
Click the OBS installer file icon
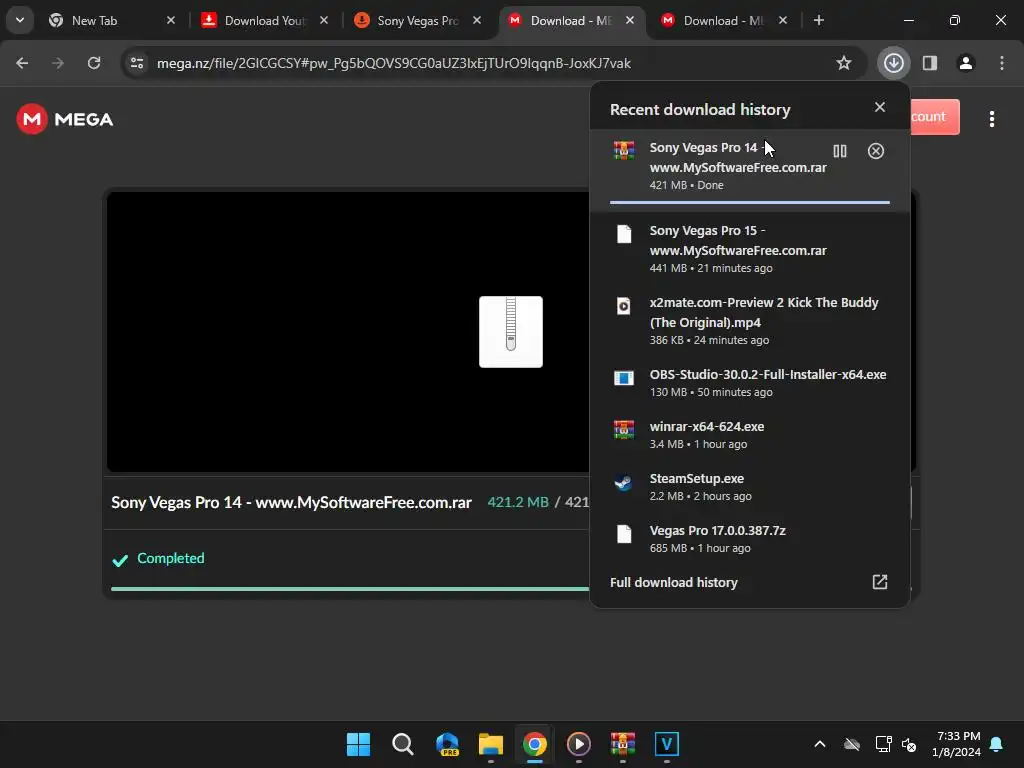coord(624,378)
